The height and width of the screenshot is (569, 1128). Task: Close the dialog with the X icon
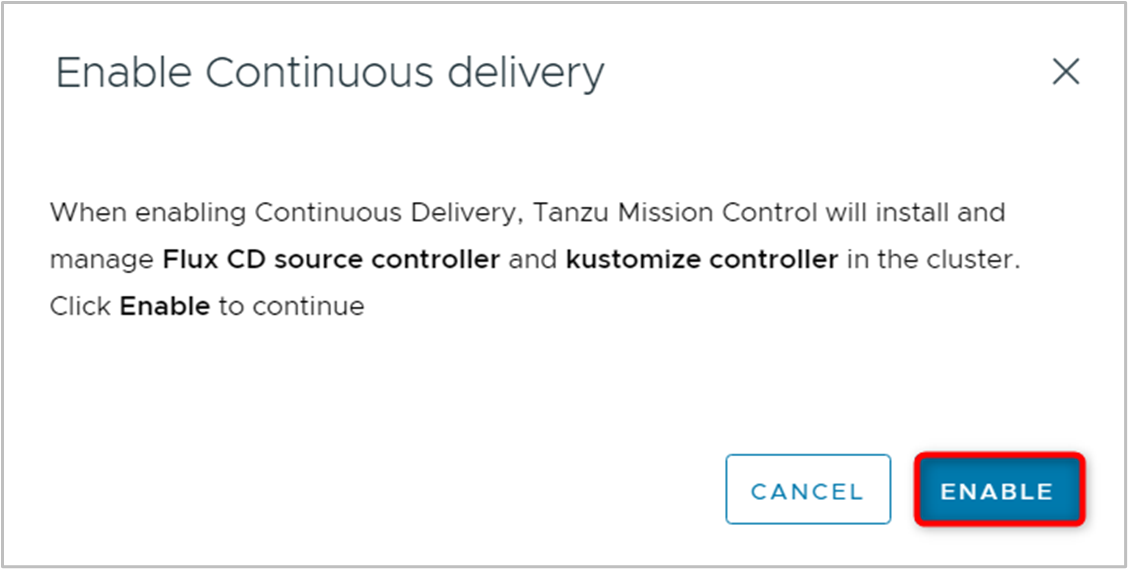pos(1065,72)
